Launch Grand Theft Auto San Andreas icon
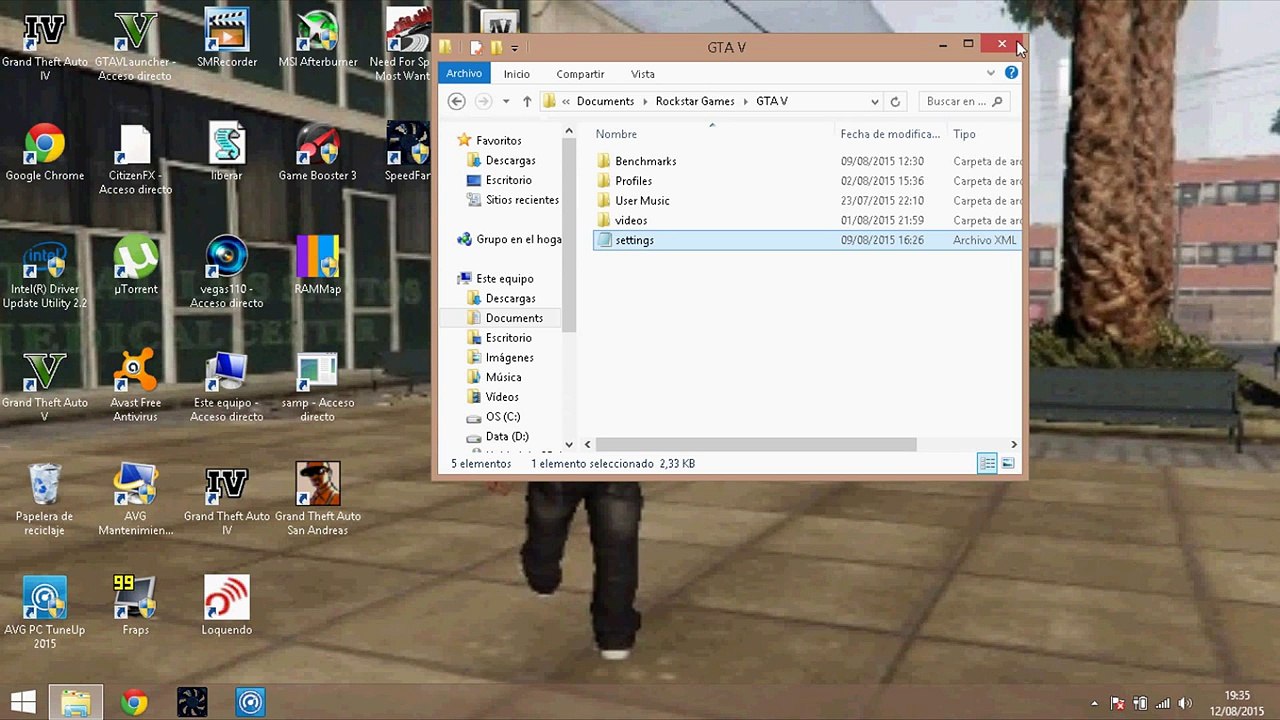The width and height of the screenshot is (1280, 720). pos(317,500)
